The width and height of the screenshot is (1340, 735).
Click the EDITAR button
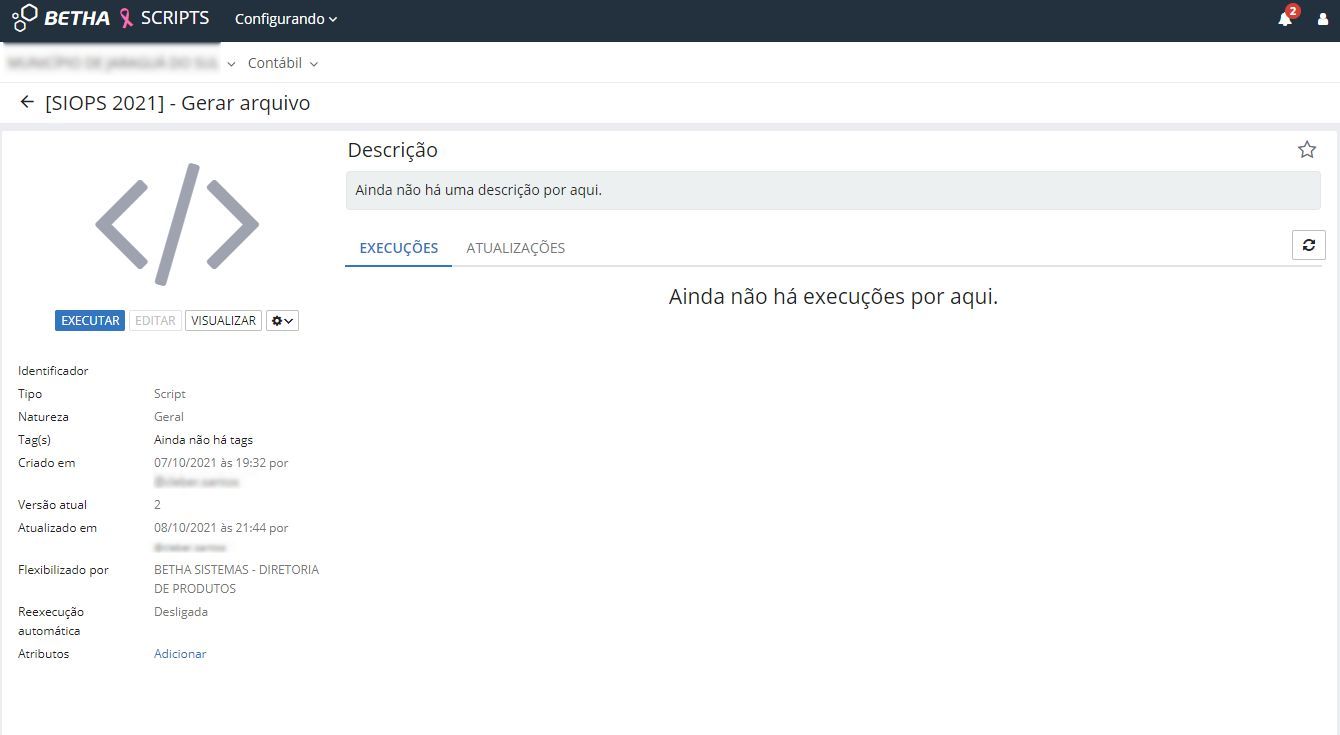[155, 321]
